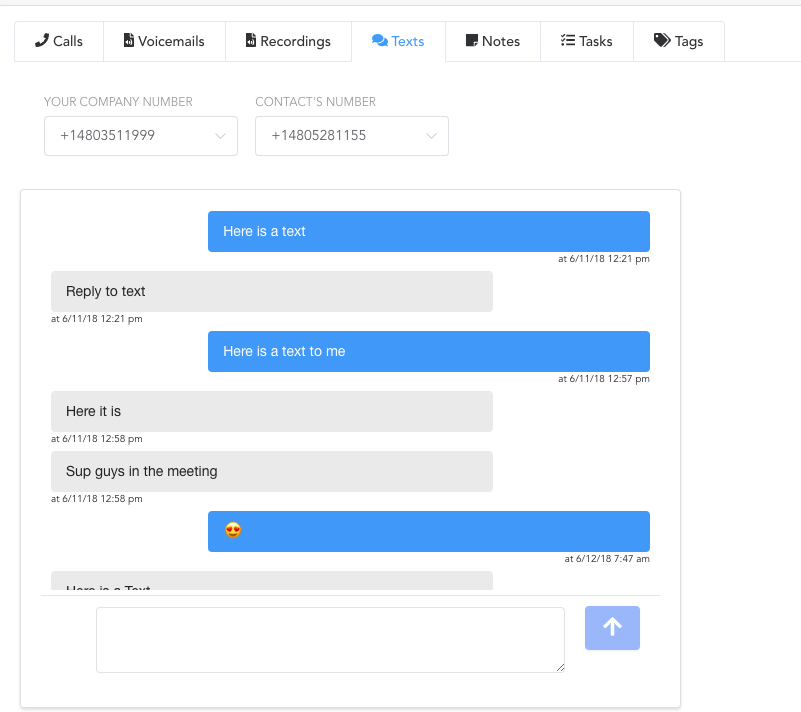The height and width of the screenshot is (712, 801).
Task: Click the tags icon on Tags tab
Action: [662, 41]
